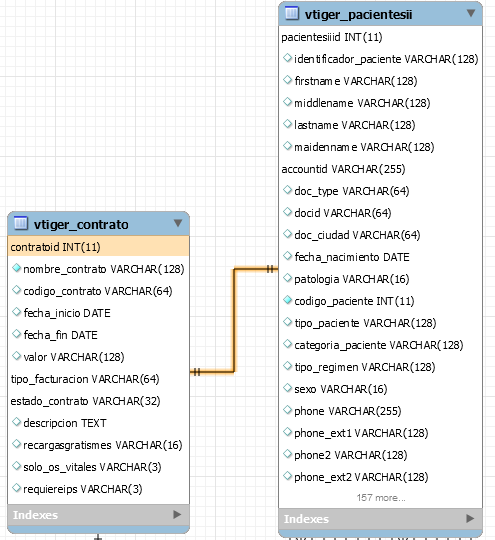
Task: Click diamond icon beside doc_ciudad
Action: (x=287, y=234)
